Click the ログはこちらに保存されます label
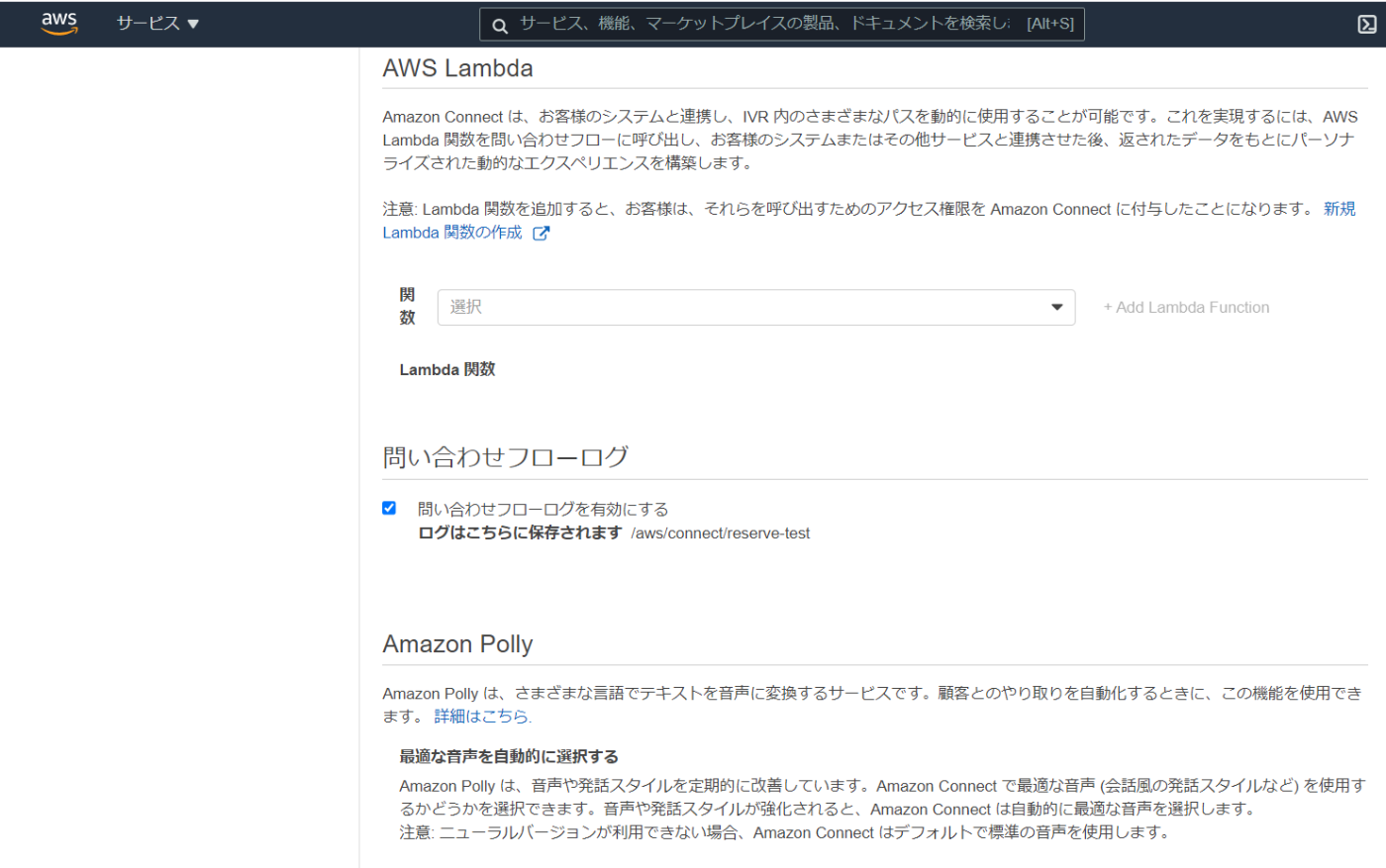The image size is (1386, 868). (x=520, y=532)
